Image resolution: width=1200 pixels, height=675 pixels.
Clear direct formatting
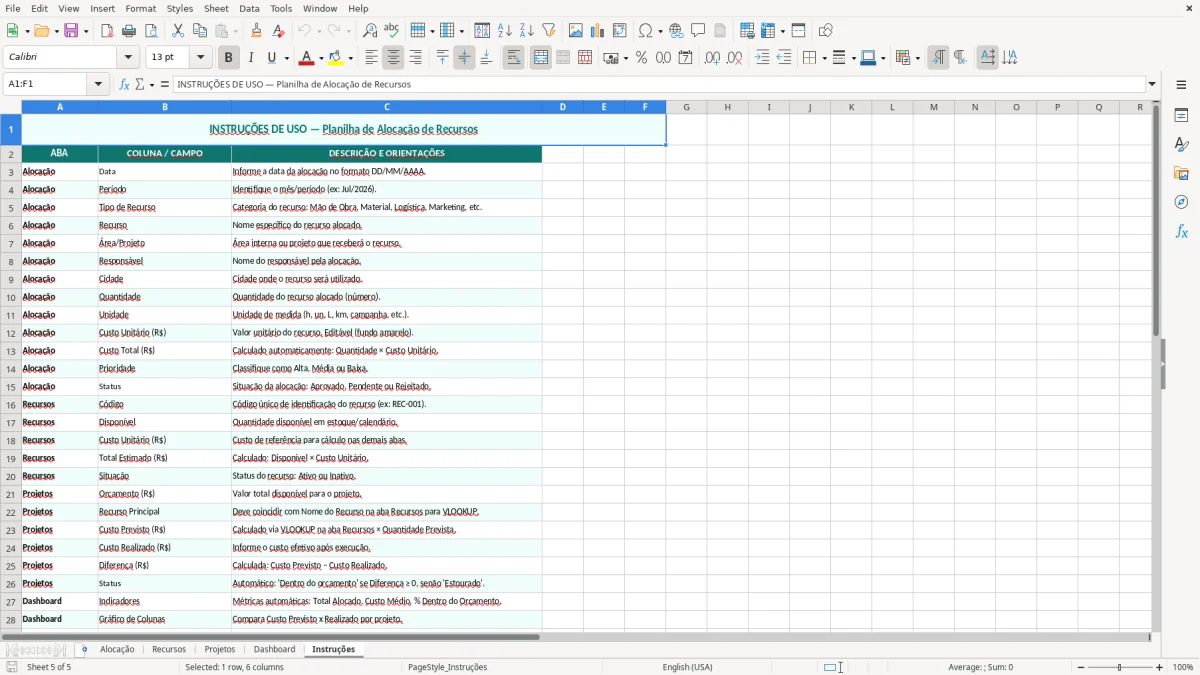(279, 31)
